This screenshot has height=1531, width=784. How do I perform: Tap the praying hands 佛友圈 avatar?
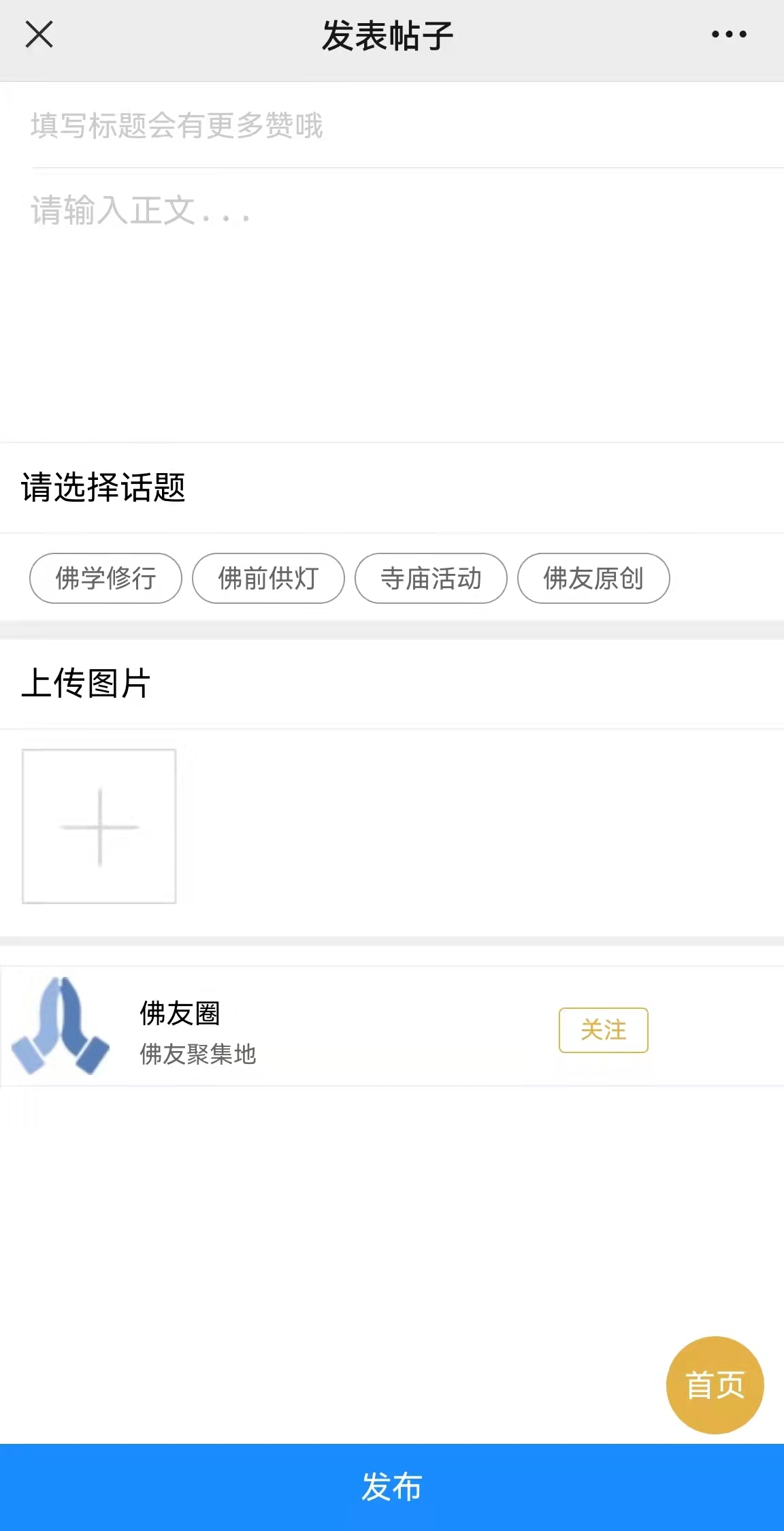61,1026
